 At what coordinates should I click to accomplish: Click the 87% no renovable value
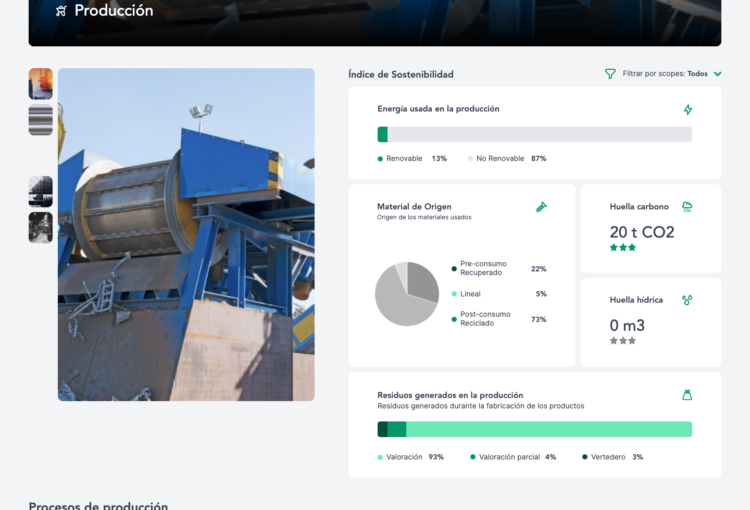539,158
